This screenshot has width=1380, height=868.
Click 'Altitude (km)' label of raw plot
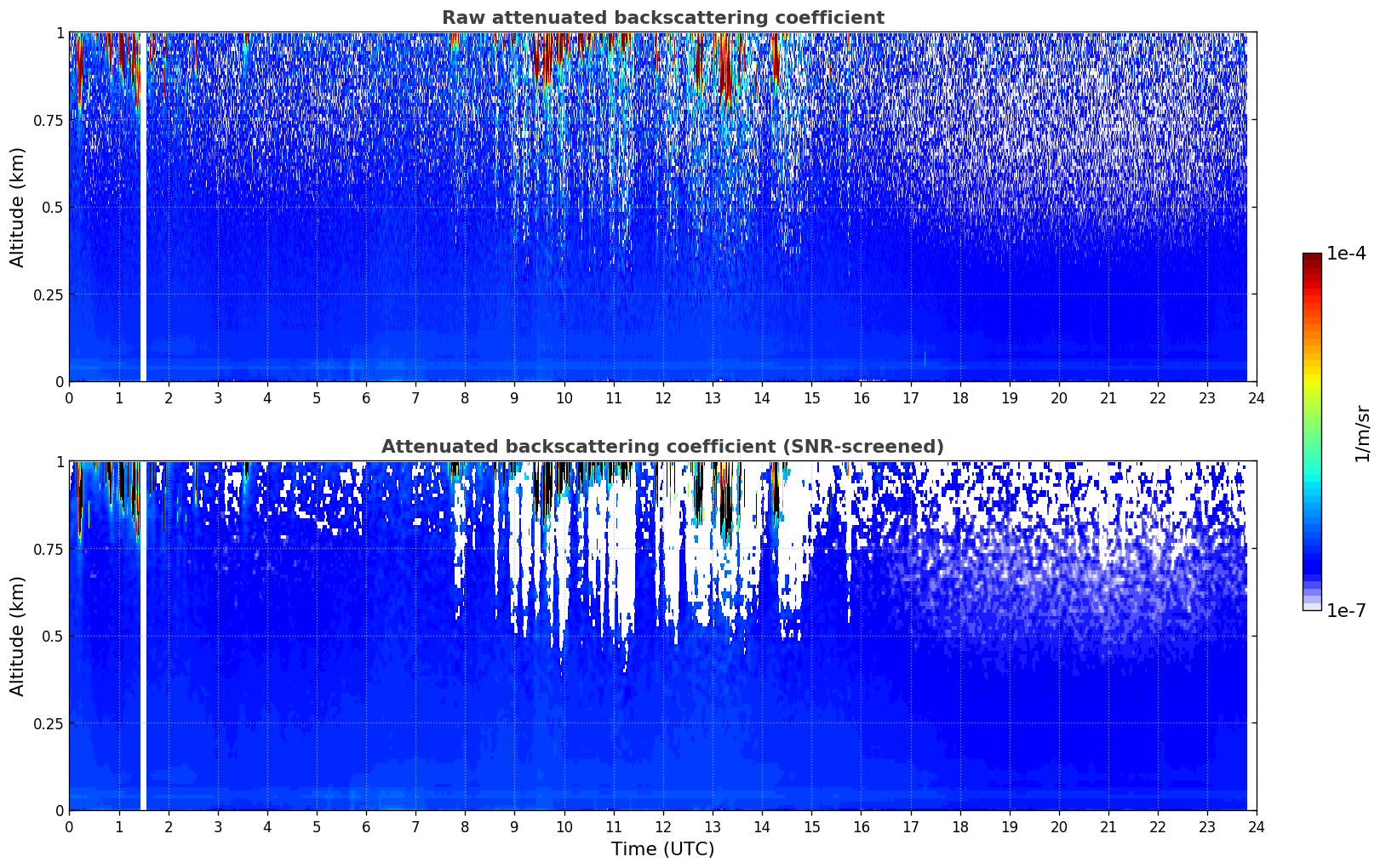tap(18, 208)
